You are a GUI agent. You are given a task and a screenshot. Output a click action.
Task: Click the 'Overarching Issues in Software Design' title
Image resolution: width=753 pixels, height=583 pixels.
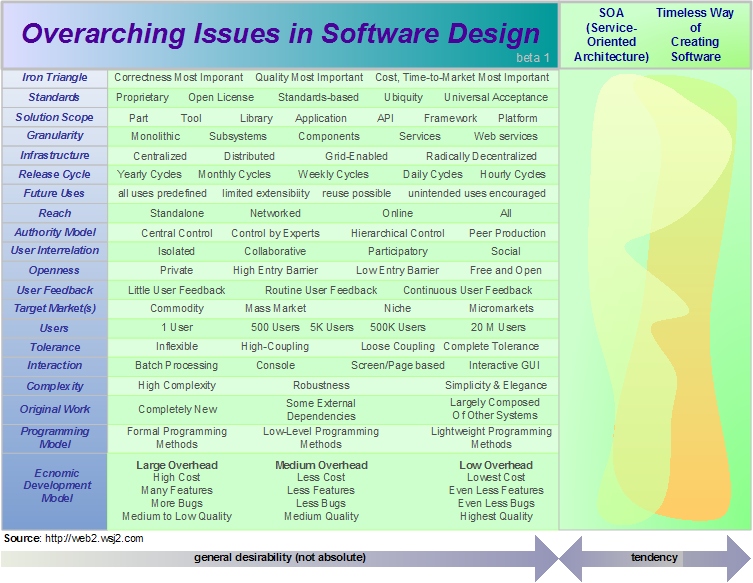[x=280, y=34]
